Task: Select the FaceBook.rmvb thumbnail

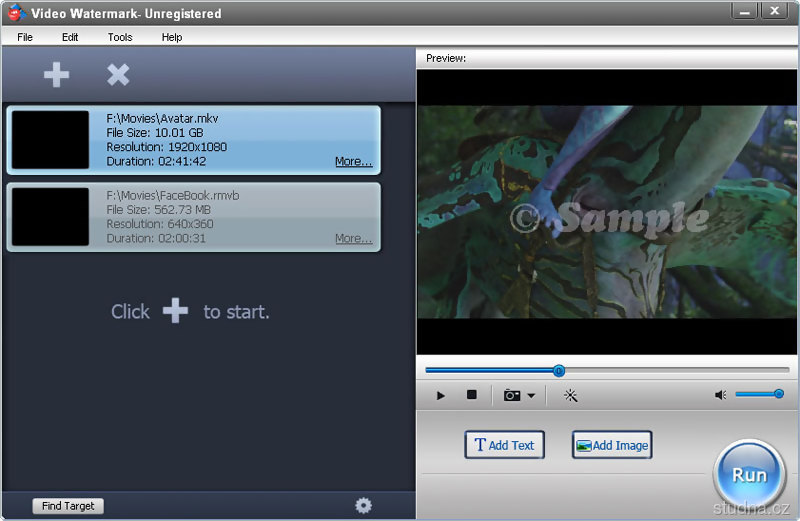Action: click(51, 217)
